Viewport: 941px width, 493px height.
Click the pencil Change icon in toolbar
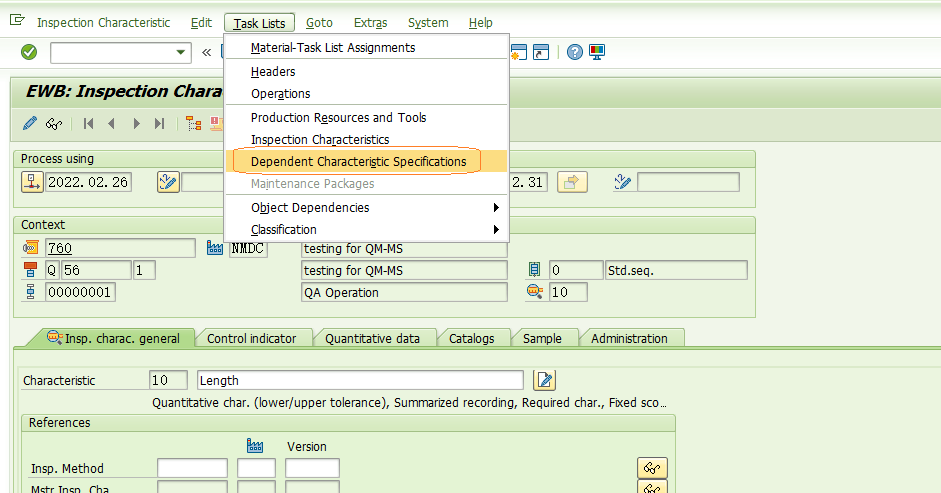point(29,124)
